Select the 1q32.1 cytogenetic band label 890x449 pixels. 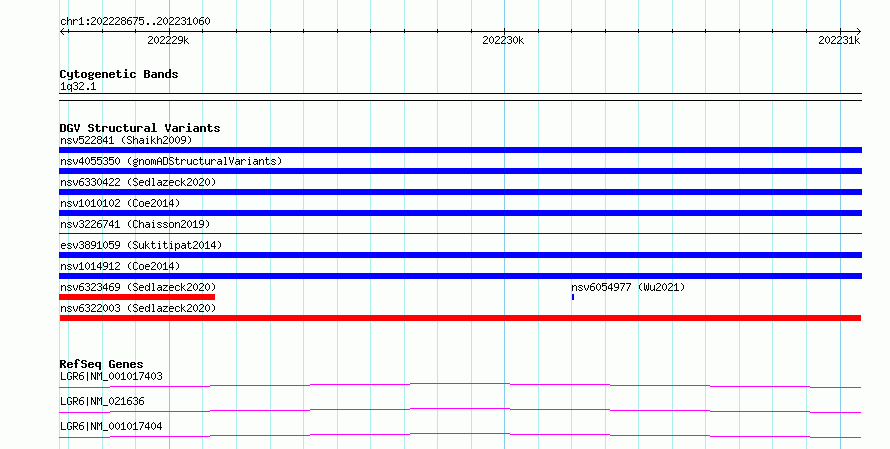pos(78,87)
